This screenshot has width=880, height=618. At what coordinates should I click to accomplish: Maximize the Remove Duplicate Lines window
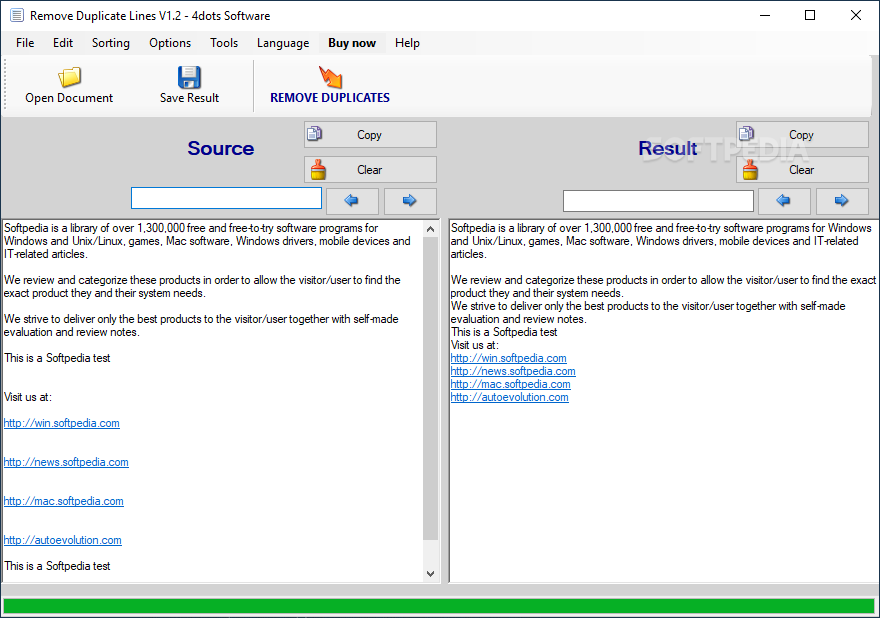pos(810,16)
